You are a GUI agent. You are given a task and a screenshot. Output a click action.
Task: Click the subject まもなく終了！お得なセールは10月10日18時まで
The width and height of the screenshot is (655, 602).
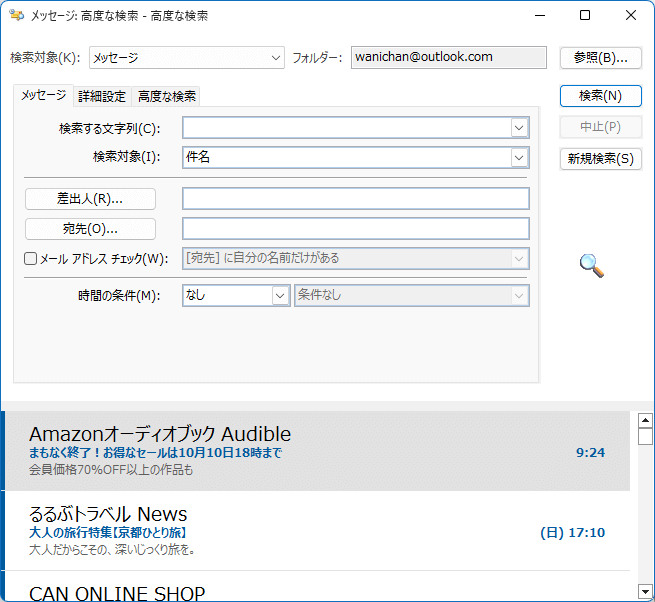click(x=155, y=453)
